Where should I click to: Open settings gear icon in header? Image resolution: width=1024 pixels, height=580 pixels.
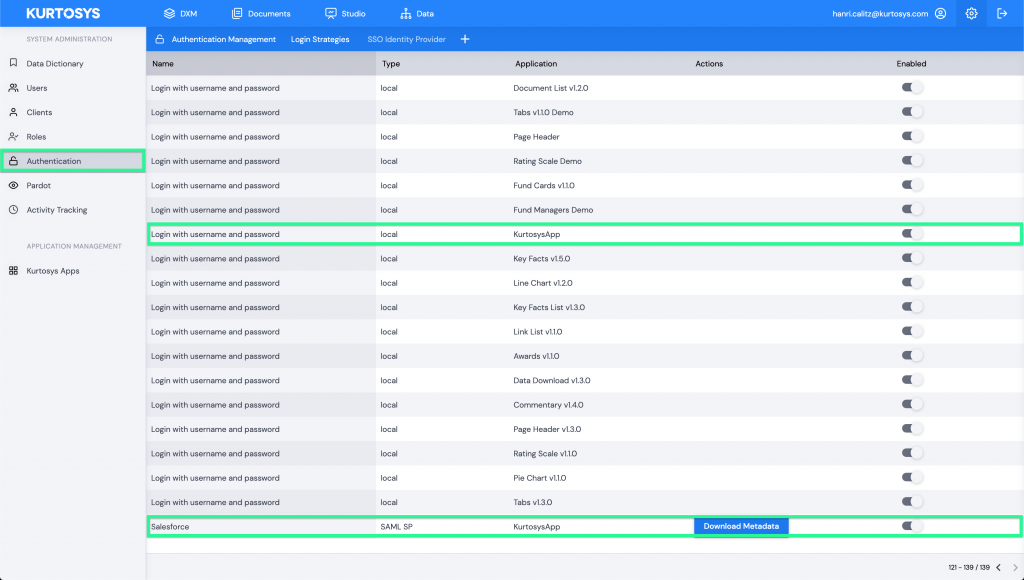971,14
